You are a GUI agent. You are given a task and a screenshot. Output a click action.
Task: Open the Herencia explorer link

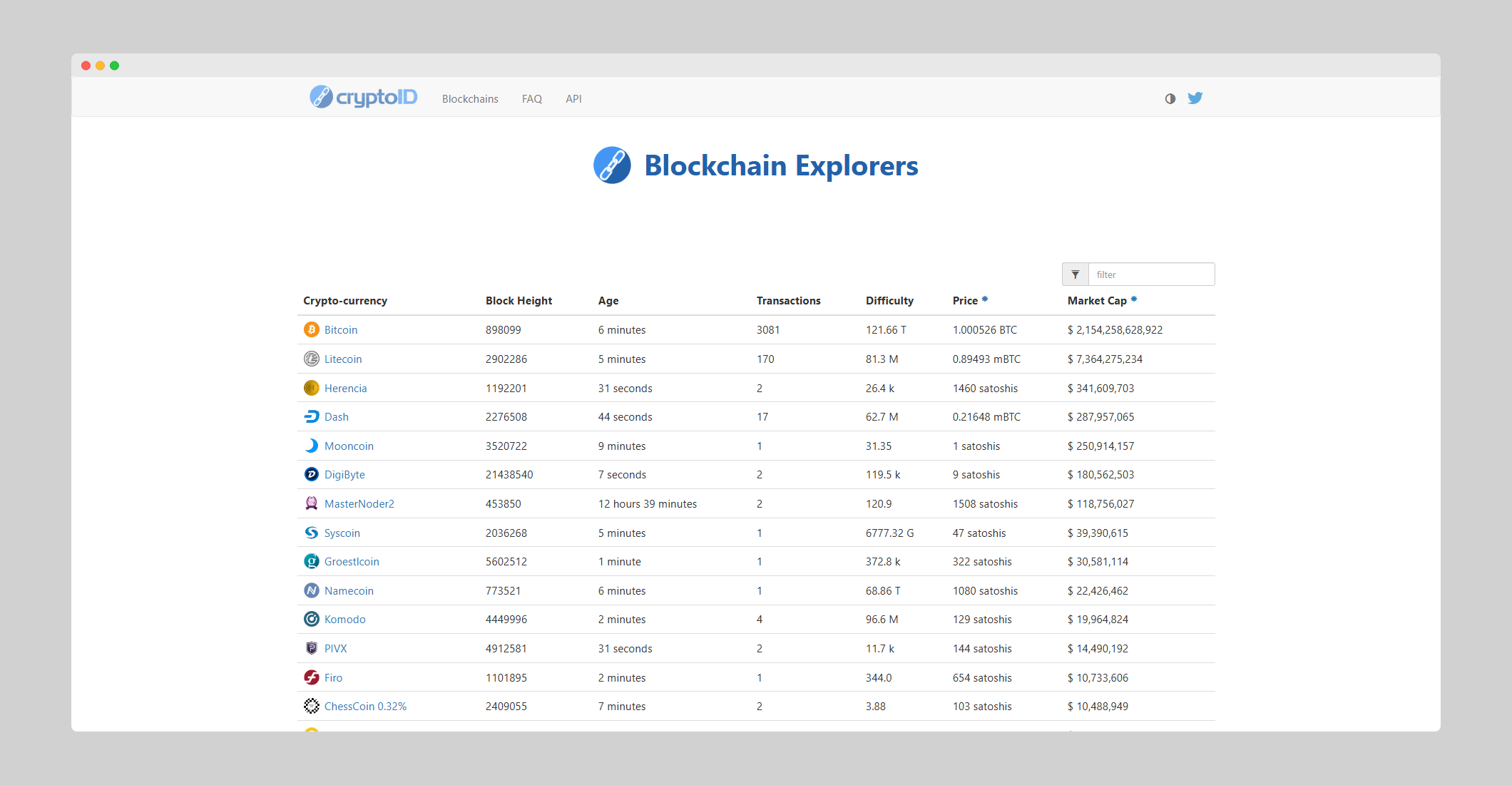point(346,389)
